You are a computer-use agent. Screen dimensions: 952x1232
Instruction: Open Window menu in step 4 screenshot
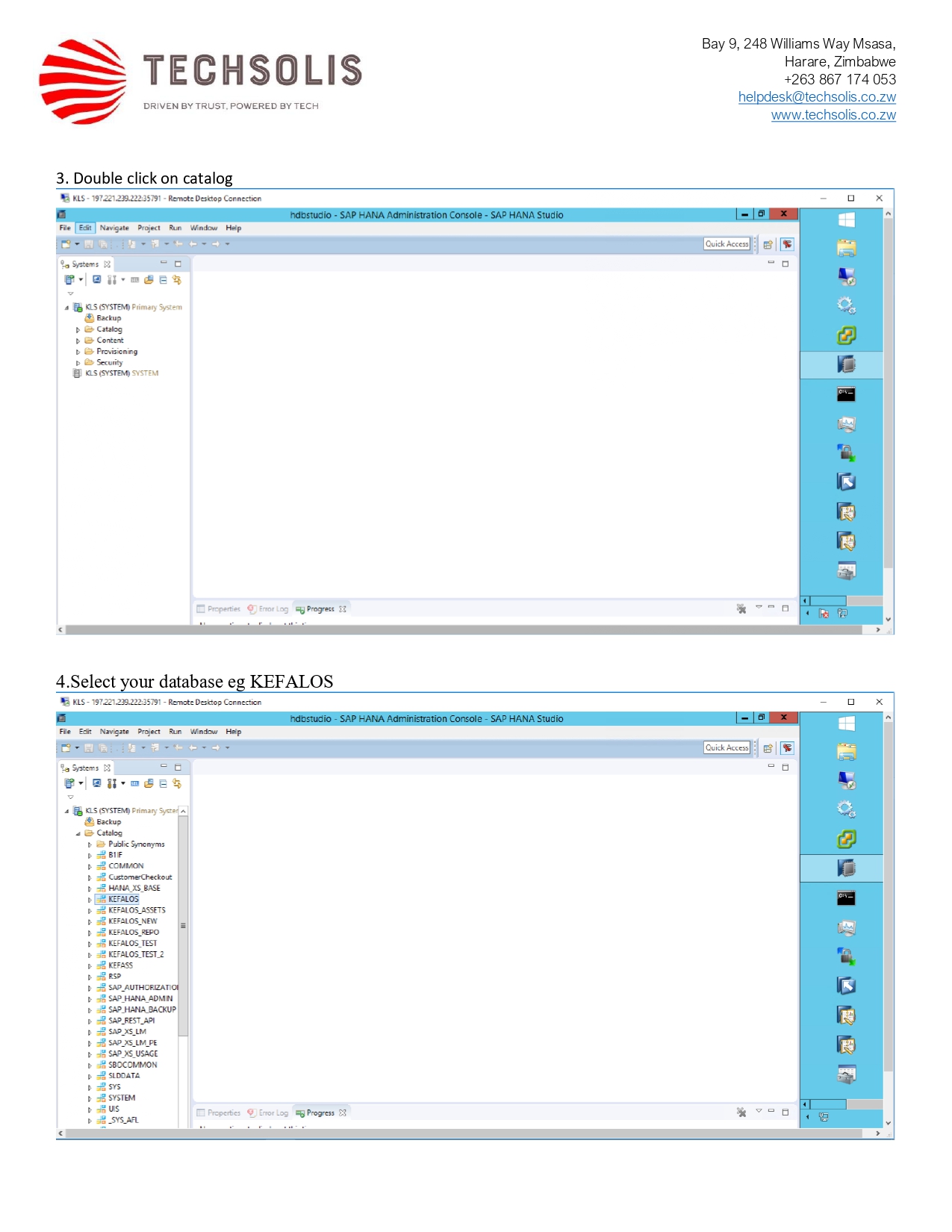(x=204, y=732)
